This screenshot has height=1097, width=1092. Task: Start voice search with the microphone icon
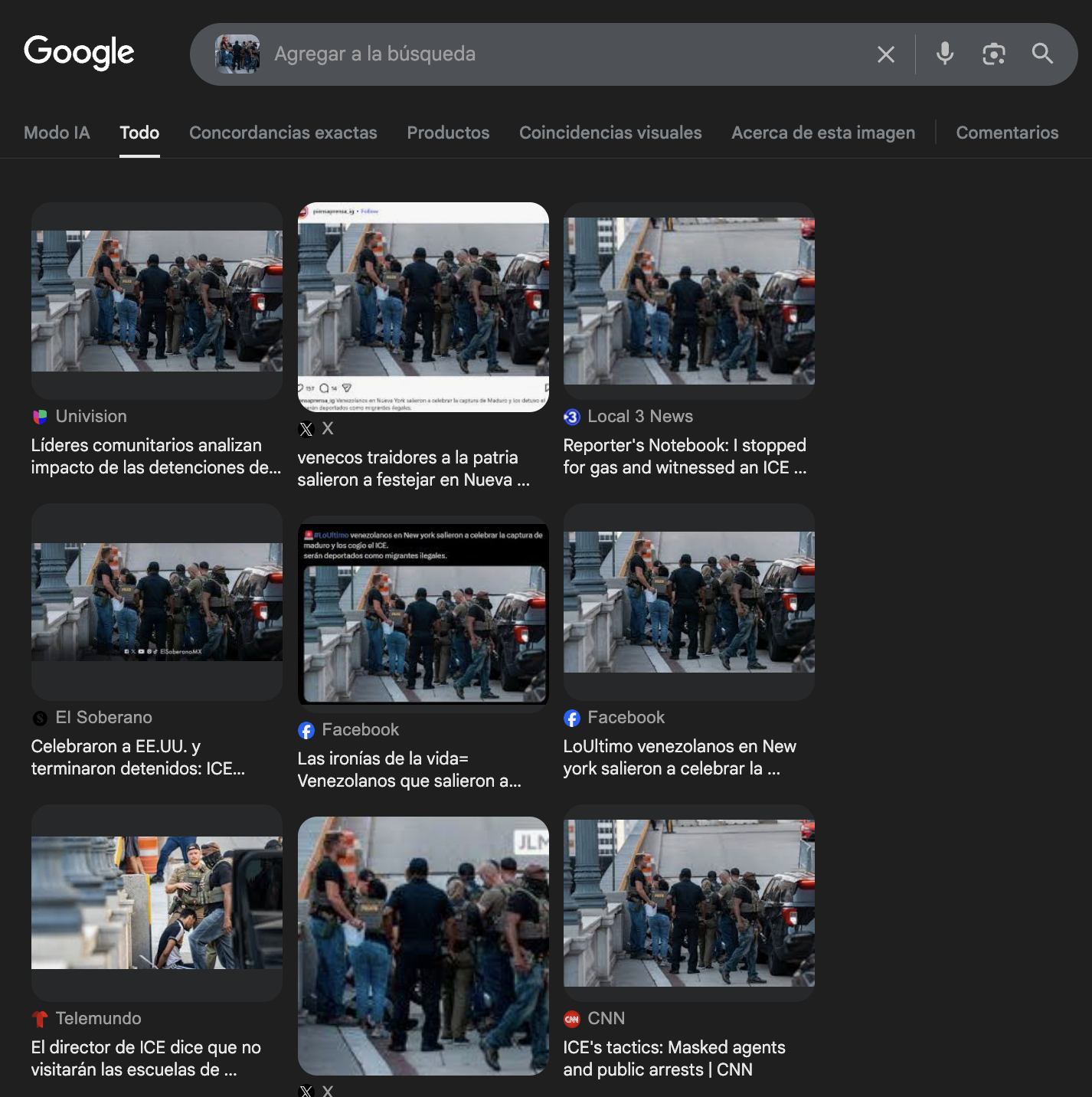point(945,54)
